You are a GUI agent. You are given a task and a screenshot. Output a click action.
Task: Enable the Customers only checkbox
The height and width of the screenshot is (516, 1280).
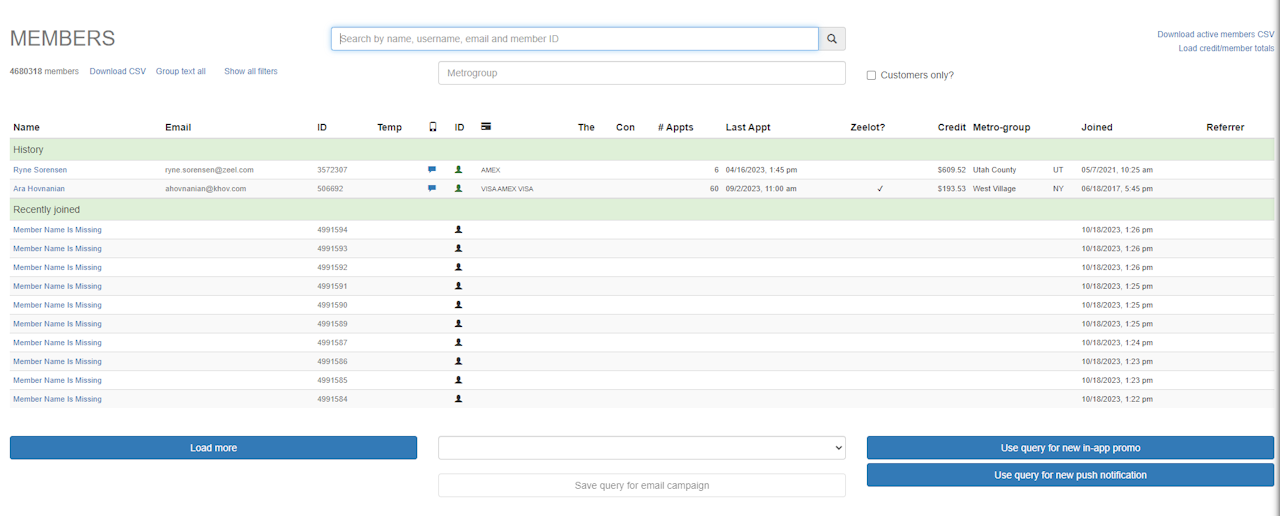coord(871,75)
